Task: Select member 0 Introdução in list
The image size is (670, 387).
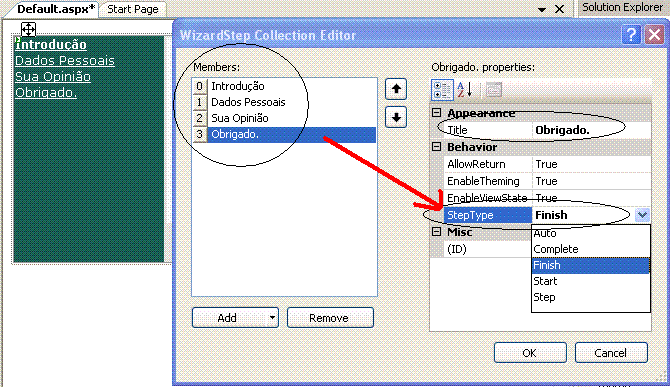Action: (284, 86)
